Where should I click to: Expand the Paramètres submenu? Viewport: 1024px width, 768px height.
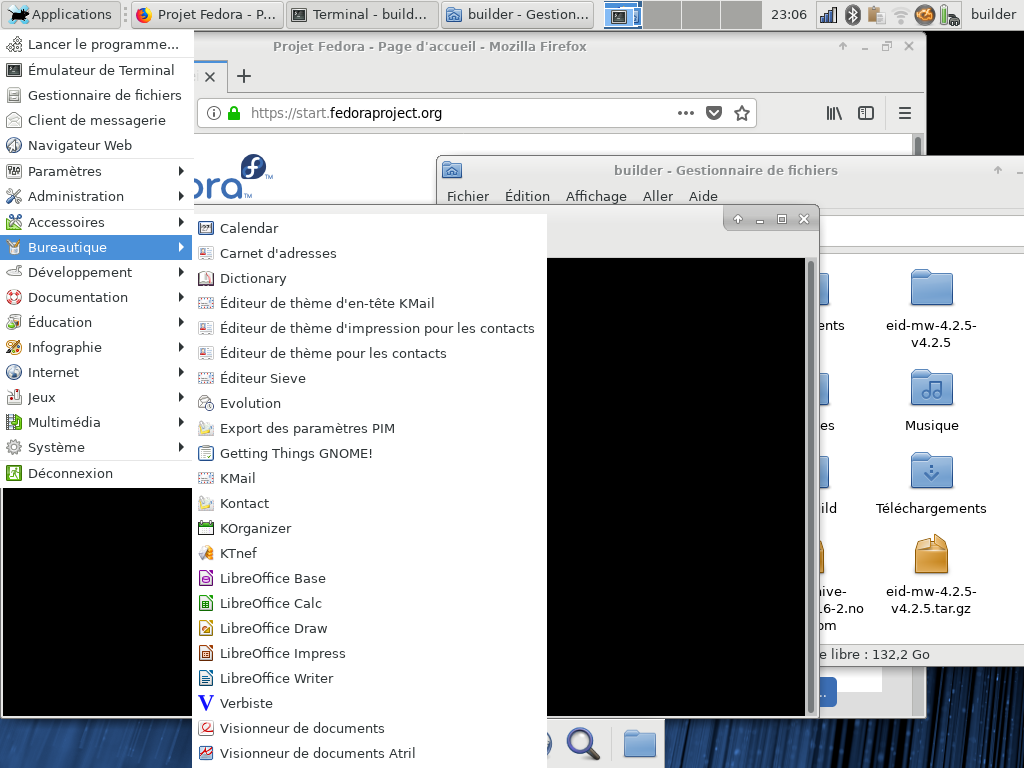coord(97,171)
